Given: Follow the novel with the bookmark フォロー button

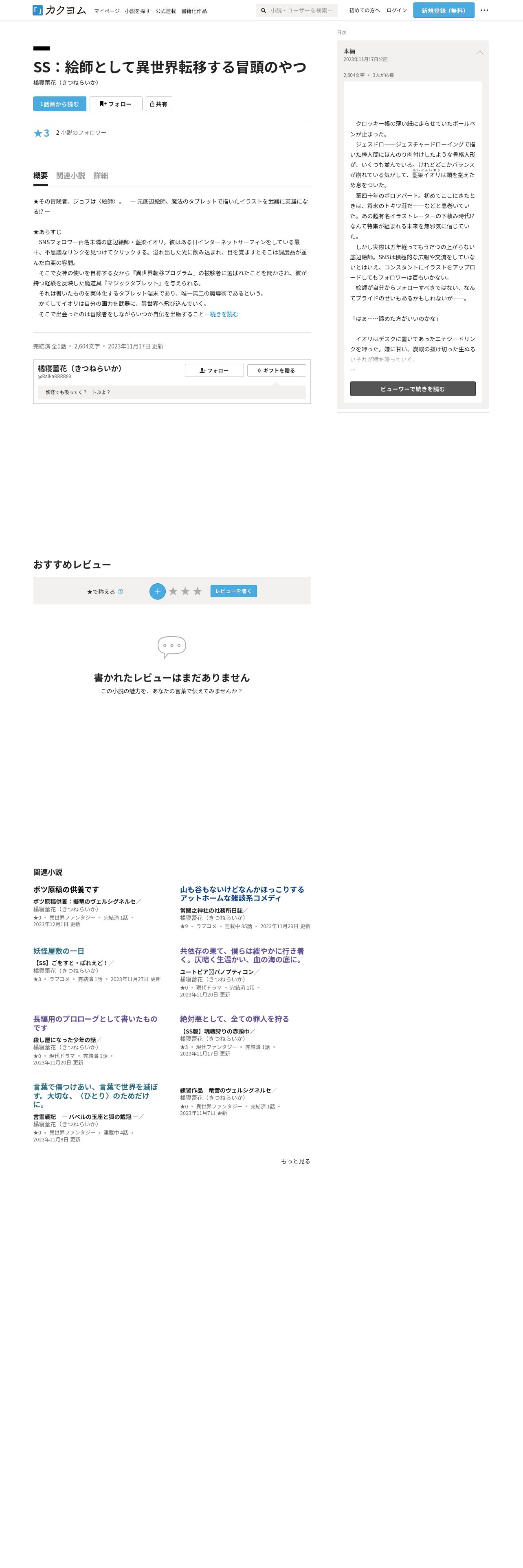Looking at the screenshot, I should pyautogui.click(x=116, y=104).
